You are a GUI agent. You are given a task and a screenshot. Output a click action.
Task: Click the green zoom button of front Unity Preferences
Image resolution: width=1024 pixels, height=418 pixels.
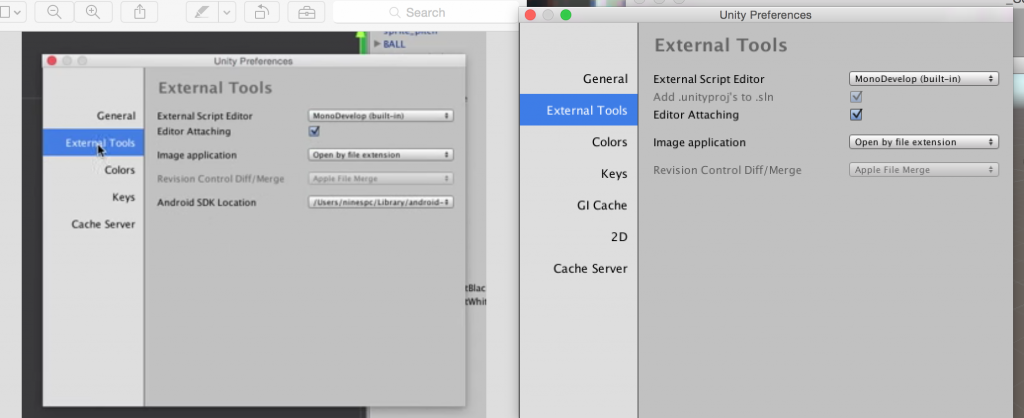(566, 15)
